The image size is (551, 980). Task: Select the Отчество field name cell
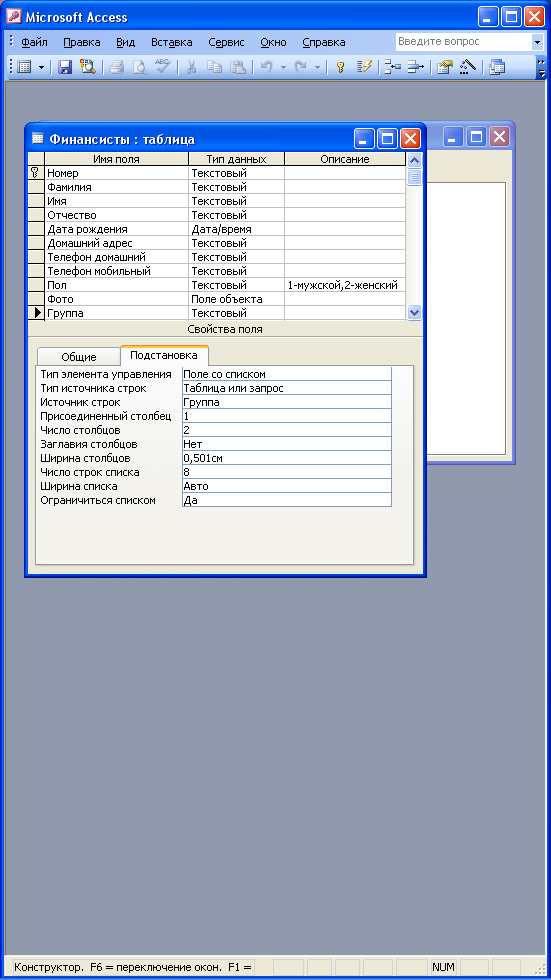coord(116,215)
